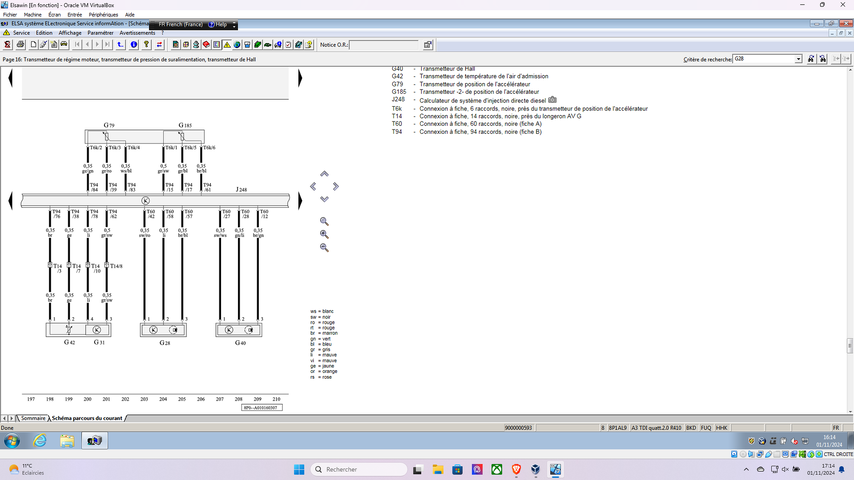The image size is (854, 480).
Task: Click the Help button in language bar
Action: click(218, 25)
